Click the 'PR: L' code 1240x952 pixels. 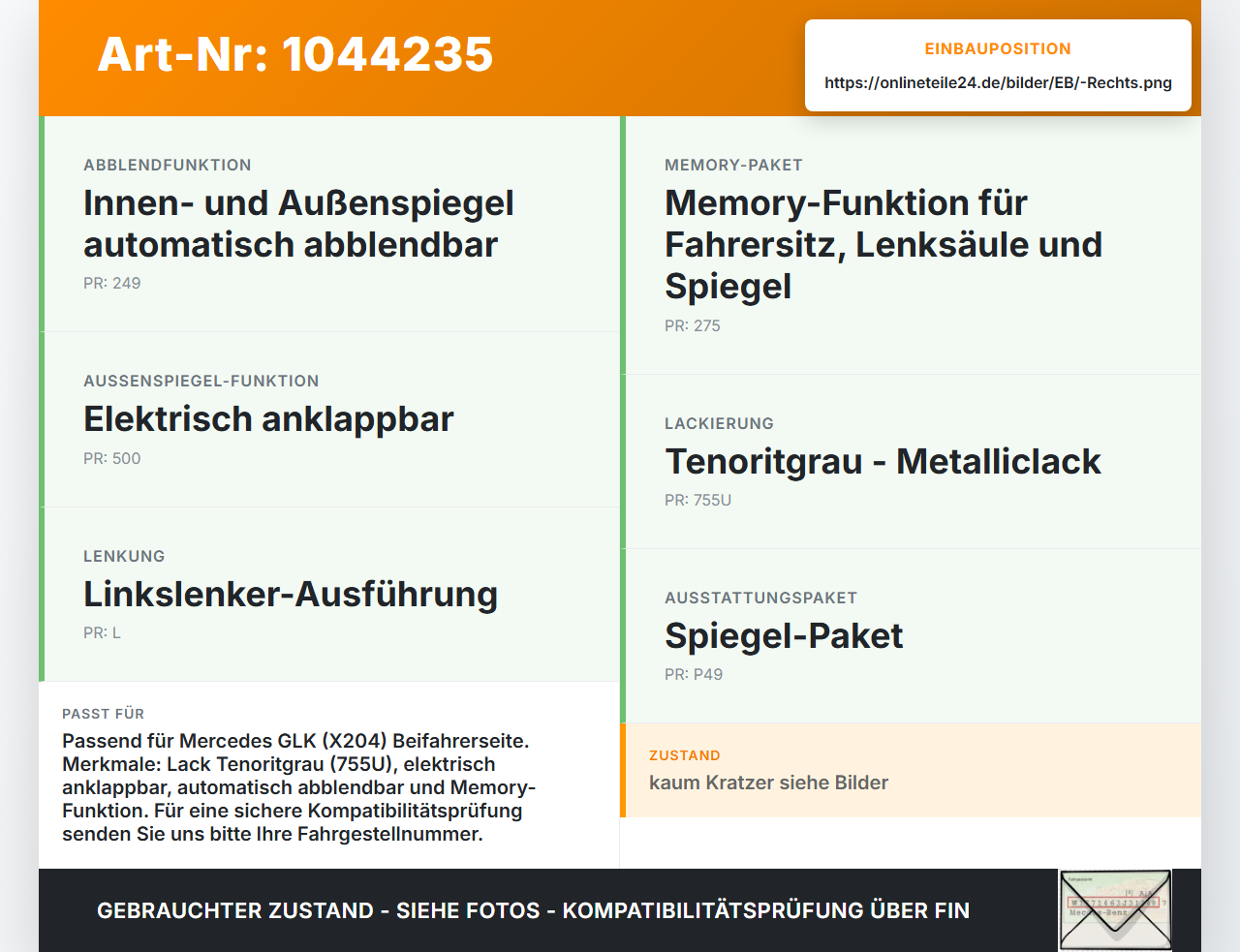(x=103, y=632)
